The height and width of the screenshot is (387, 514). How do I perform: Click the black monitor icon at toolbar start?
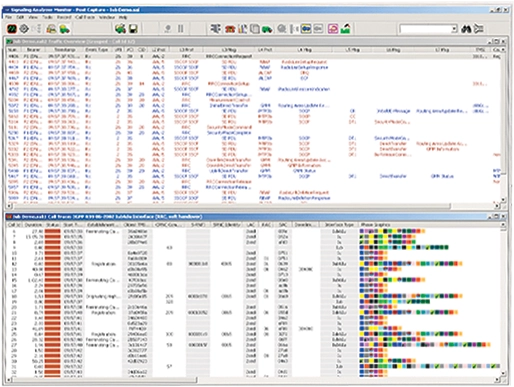tap(12, 29)
